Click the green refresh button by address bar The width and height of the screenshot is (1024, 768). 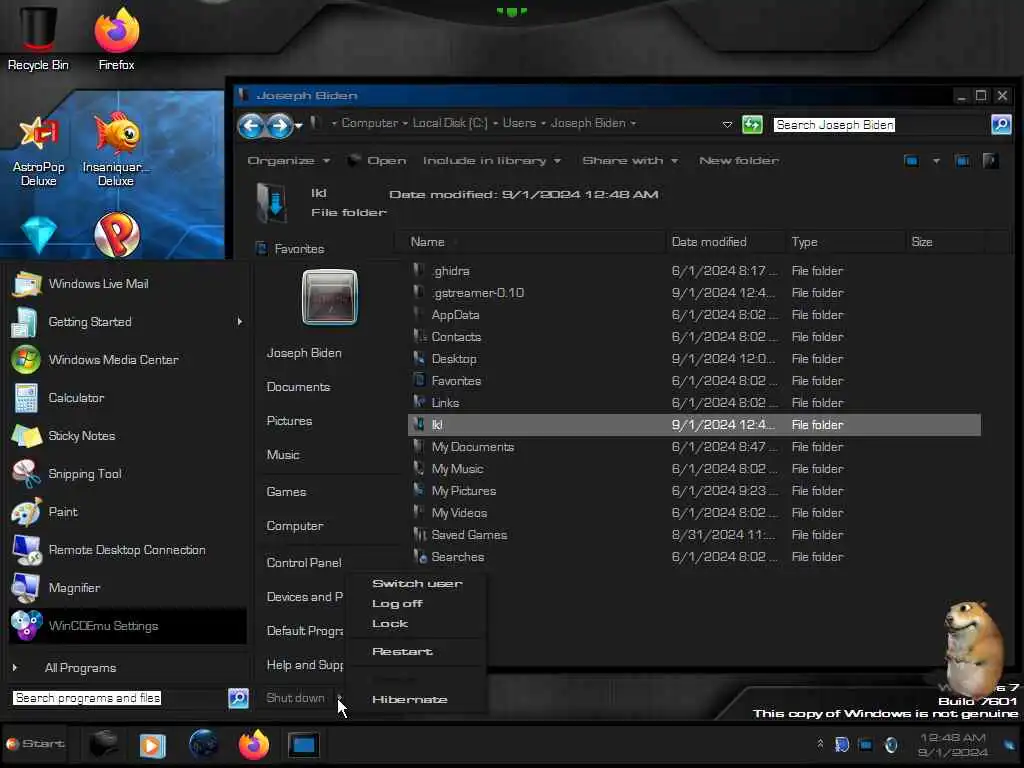(752, 124)
